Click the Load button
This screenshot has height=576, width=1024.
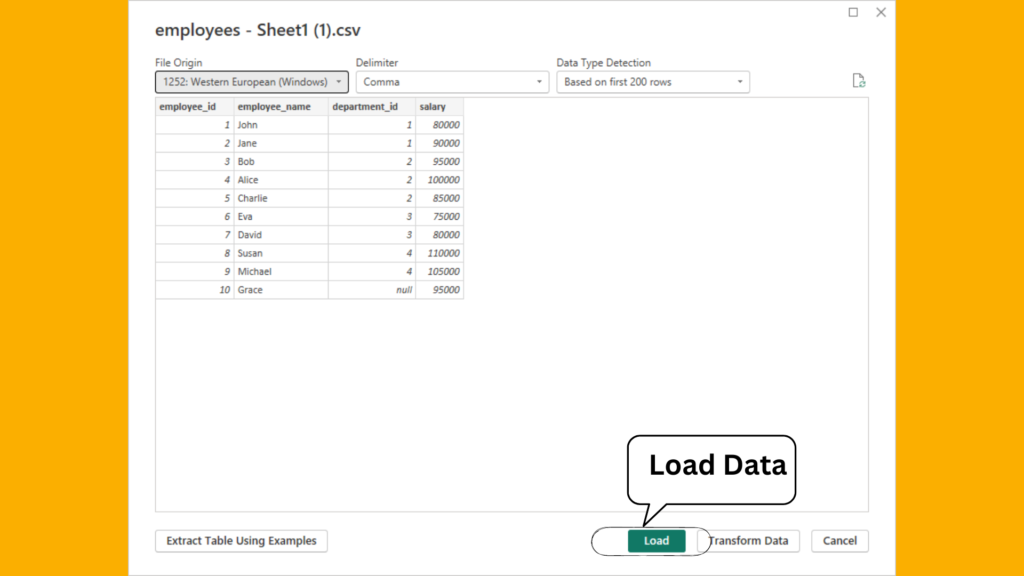(x=656, y=541)
